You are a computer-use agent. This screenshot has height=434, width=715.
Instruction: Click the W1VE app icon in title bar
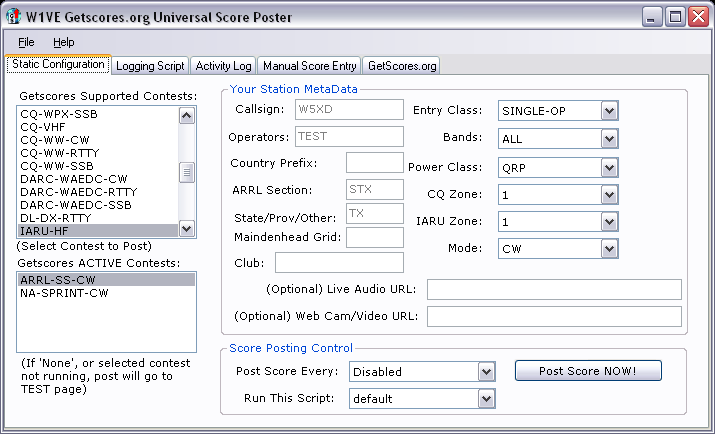point(13,16)
